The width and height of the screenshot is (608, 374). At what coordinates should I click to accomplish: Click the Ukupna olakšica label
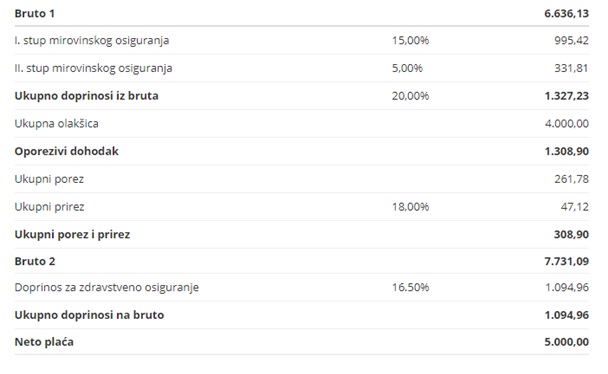57,124
